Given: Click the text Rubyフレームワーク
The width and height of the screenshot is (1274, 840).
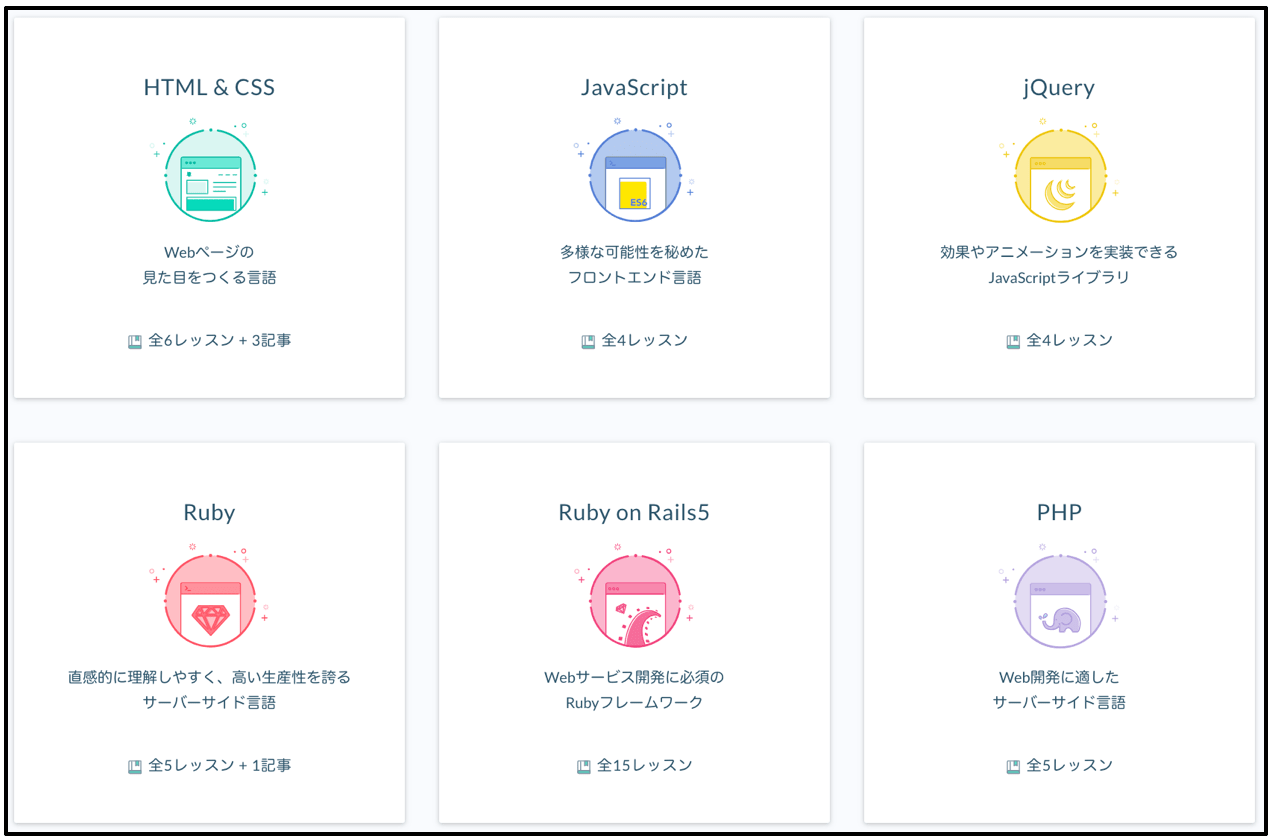Looking at the screenshot, I should coord(634,703).
